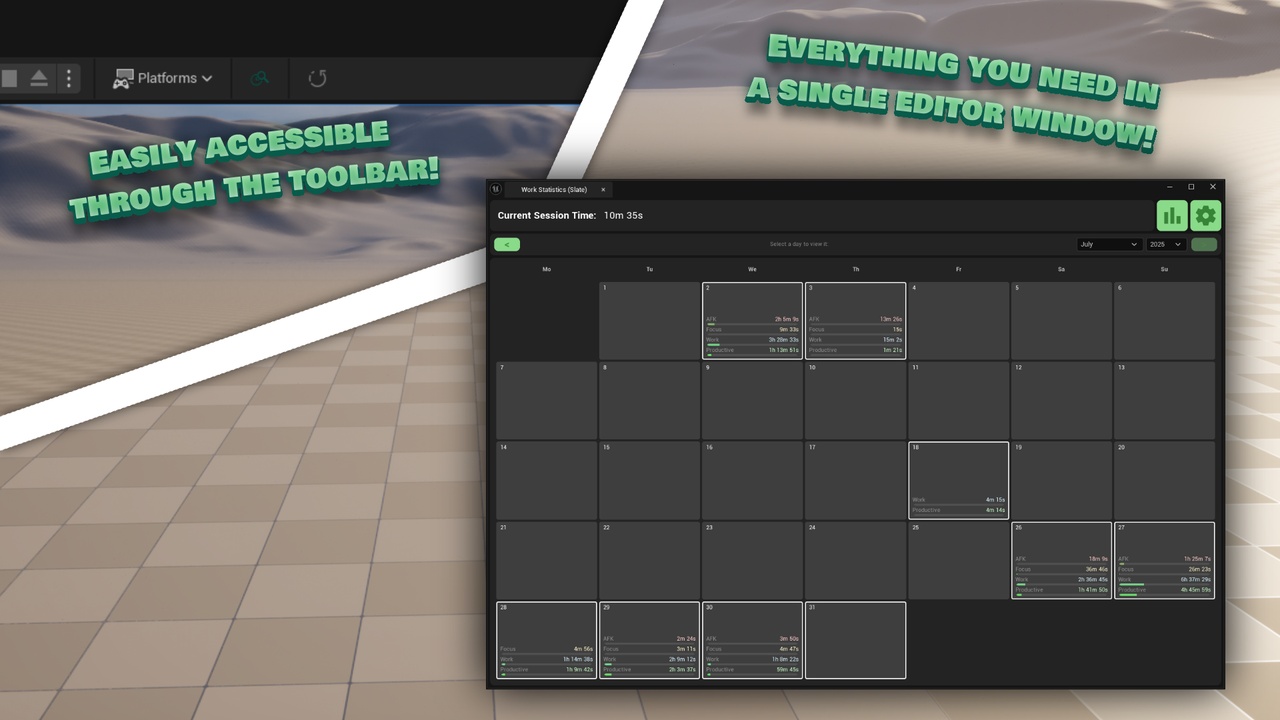
Task: Open the 2025 year dropdown
Action: 1165,244
